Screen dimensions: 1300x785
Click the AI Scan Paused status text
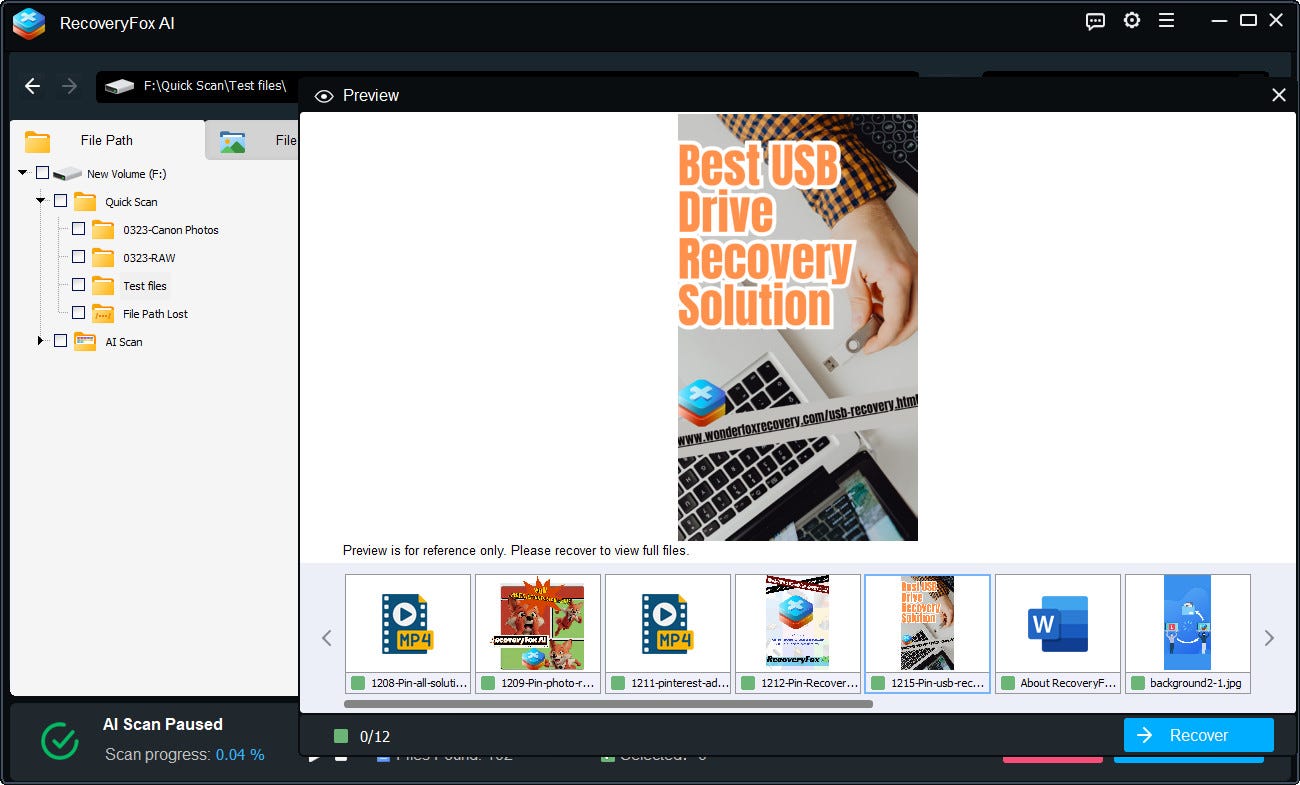point(163,724)
